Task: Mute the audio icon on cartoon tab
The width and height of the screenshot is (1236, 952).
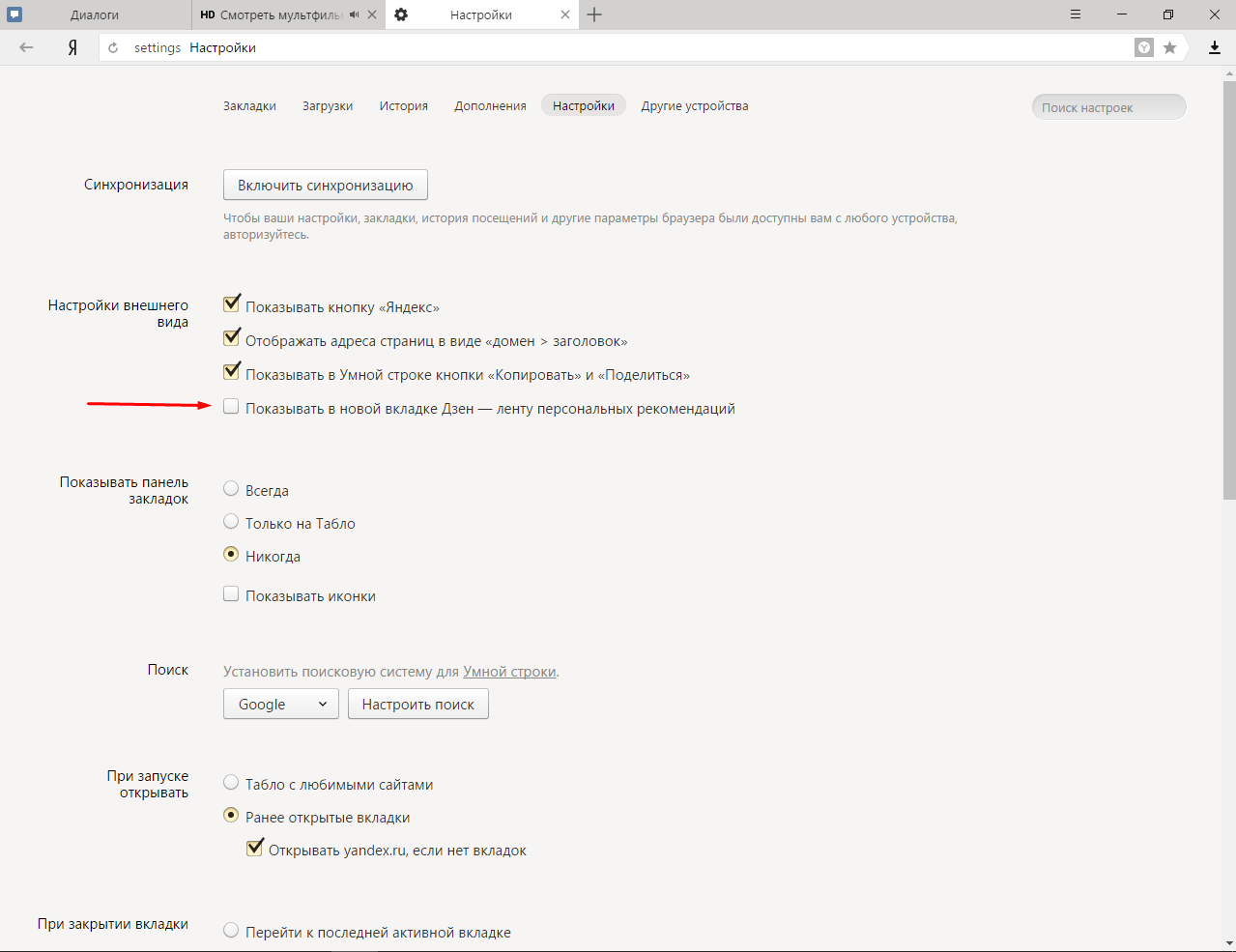Action: 355,14
